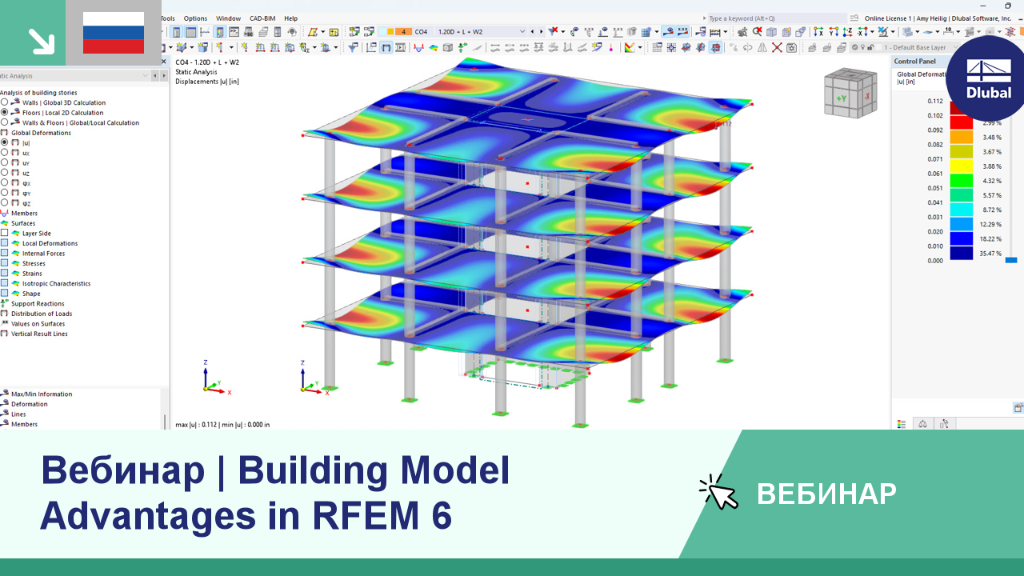
Task: Click navigator right arrow button
Action: click(x=163, y=76)
